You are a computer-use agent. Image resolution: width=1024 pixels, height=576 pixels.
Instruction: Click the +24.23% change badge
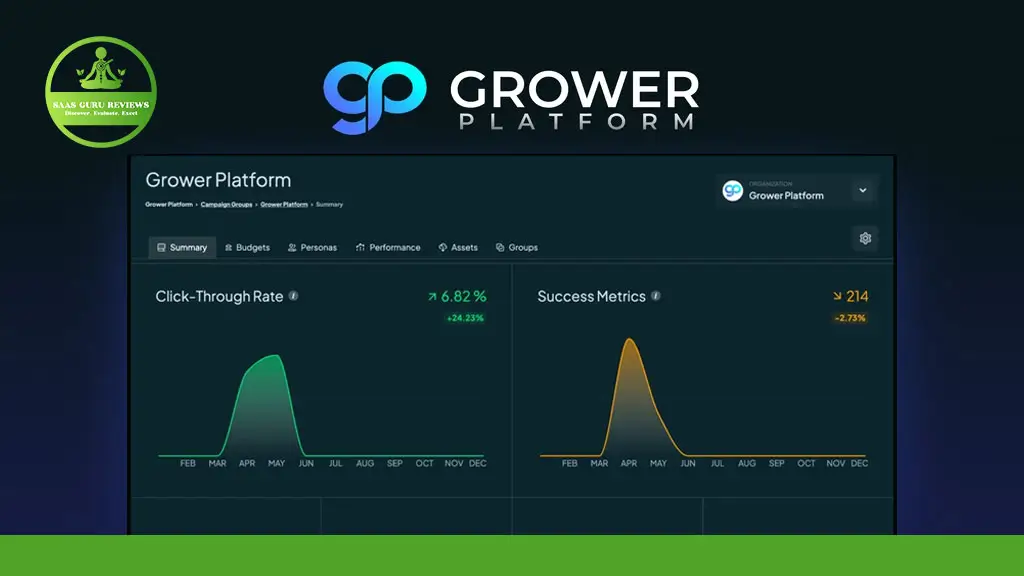click(465, 318)
